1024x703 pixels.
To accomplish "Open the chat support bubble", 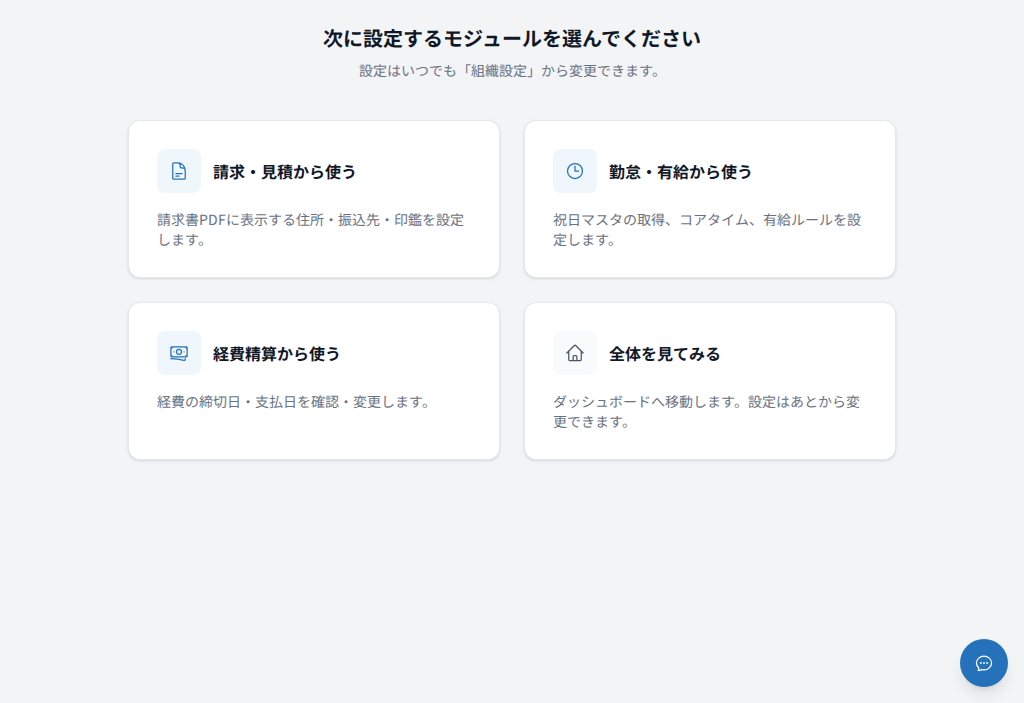I will click(x=984, y=663).
